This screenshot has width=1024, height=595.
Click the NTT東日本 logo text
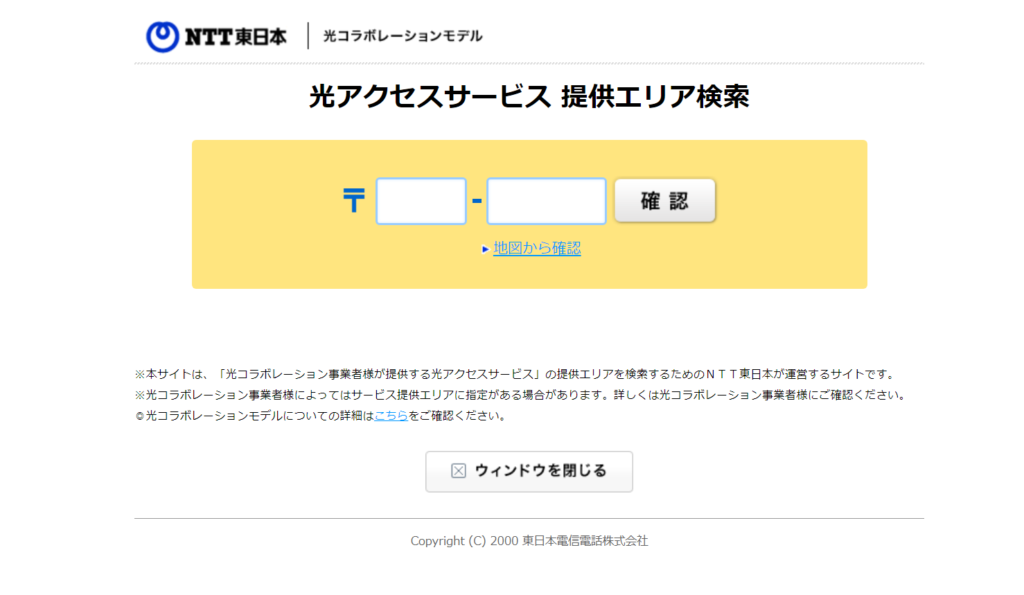[236, 37]
